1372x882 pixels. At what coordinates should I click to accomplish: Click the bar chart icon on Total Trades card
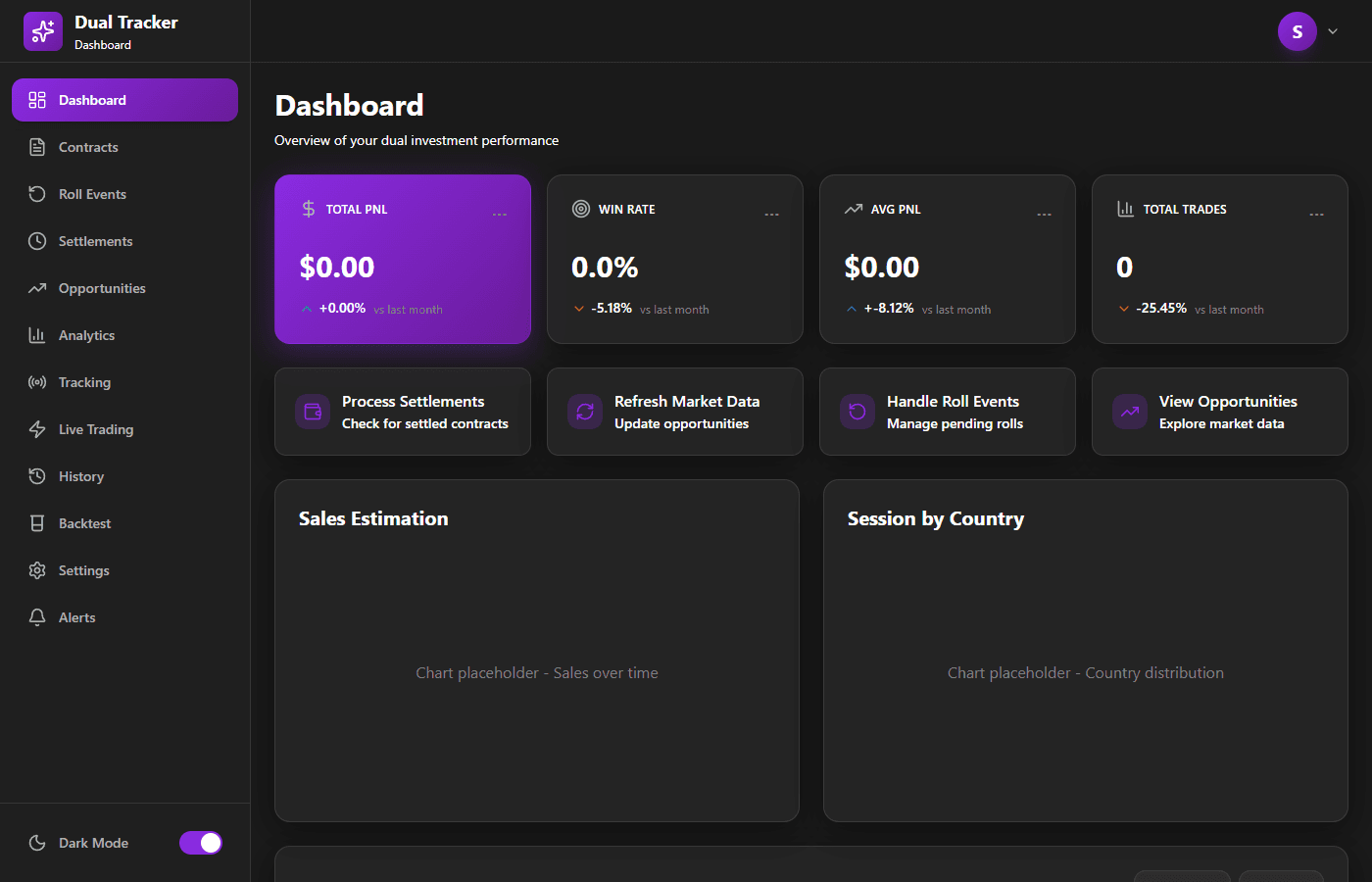click(x=1126, y=209)
